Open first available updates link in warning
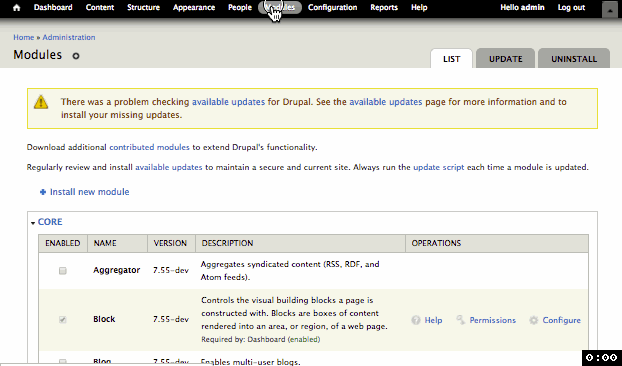The width and height of the screenshot is (622, 366). pyautogui.click(x=228, y=102)
